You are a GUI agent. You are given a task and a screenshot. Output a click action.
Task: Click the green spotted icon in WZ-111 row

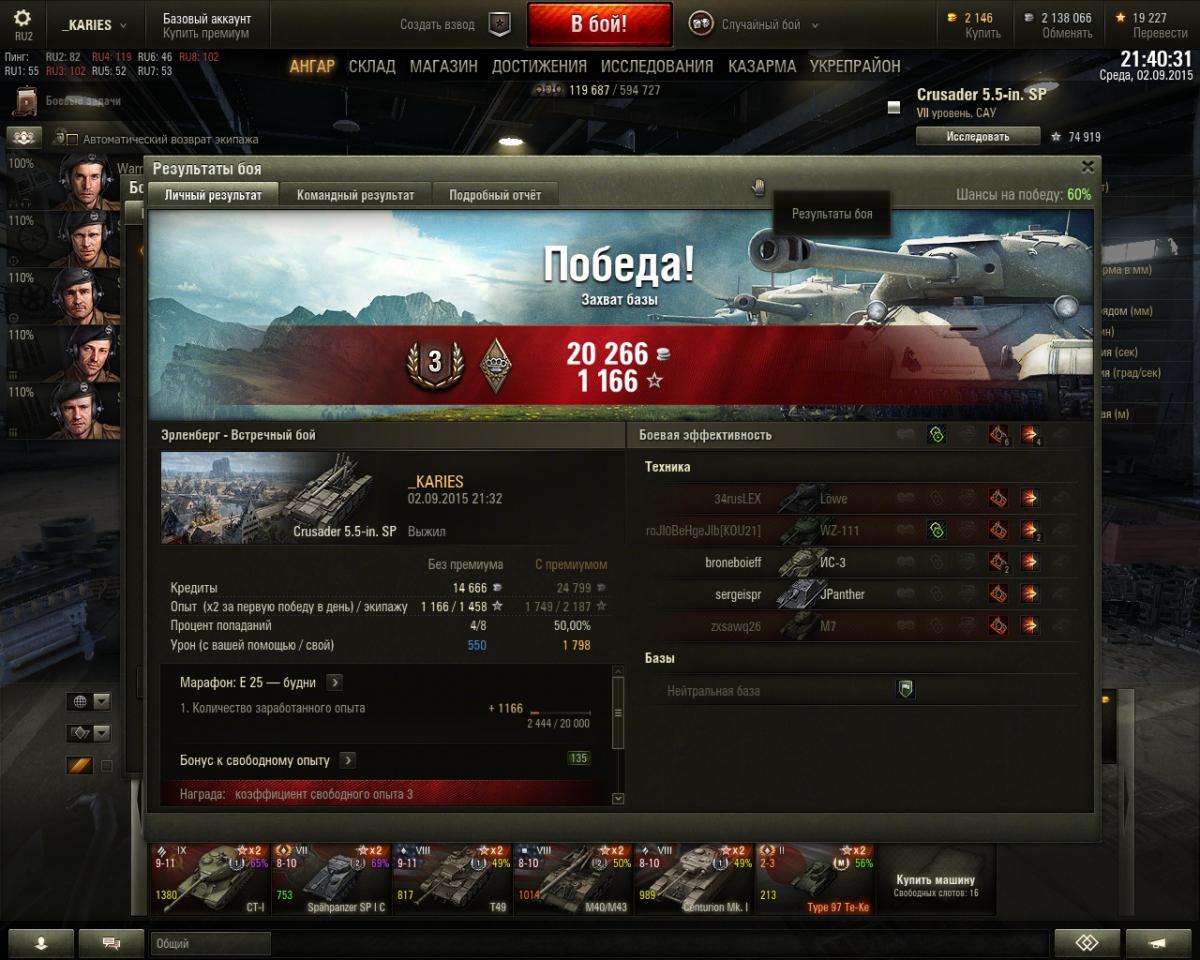point(936,530)
